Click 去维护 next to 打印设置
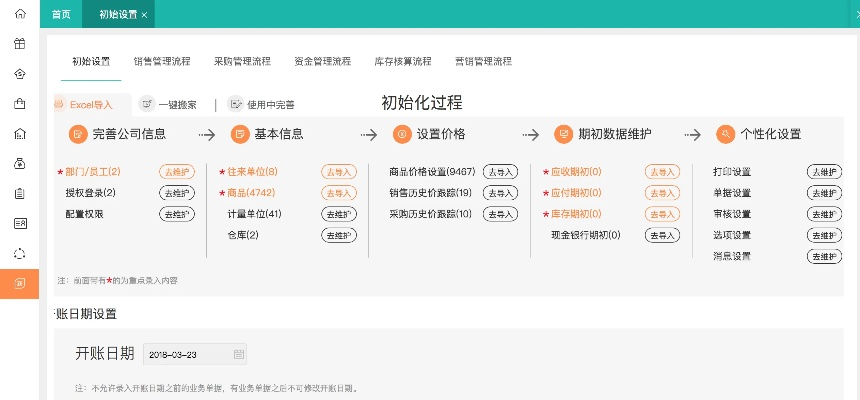Image resolution: width=860 pixels, height=400 pixels. [824, 172]
